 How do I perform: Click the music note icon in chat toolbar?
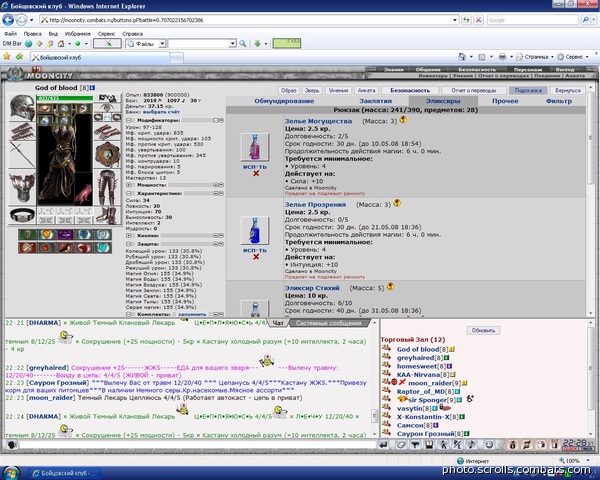coord(471,445)
